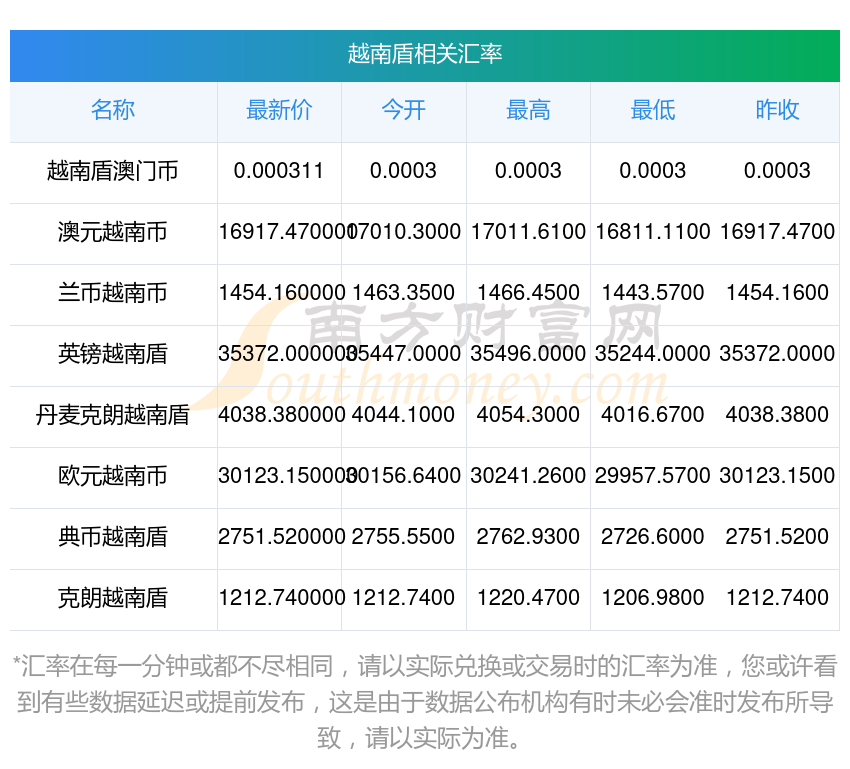The height and width of the screenshot is (769, 850).
Task: Select the 昨收 column header
Action: (x=777, y=110)
